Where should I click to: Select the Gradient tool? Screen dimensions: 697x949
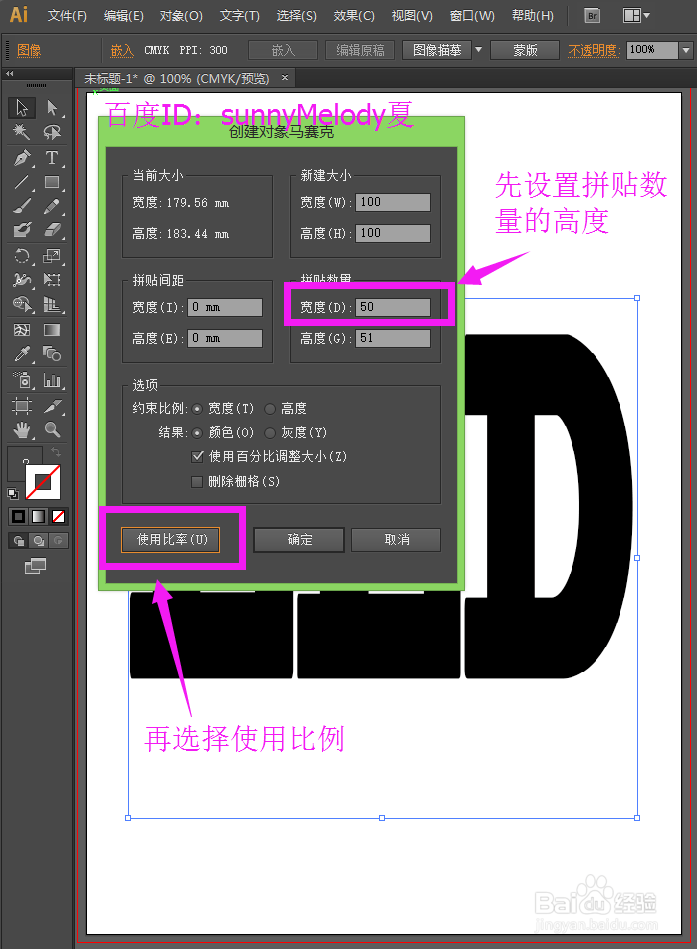pyautogui.click(x=52, y=330)
